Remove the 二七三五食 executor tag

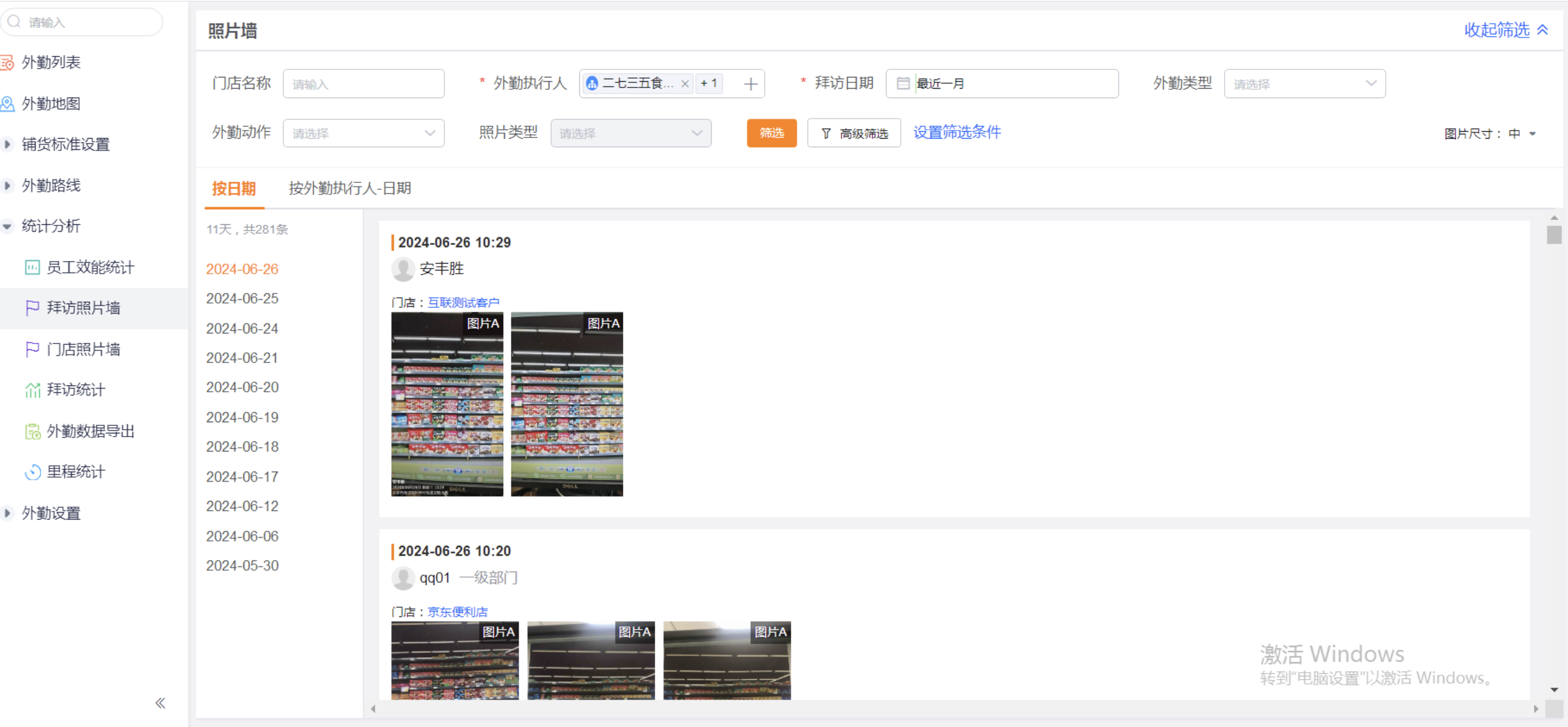[685, 84]
